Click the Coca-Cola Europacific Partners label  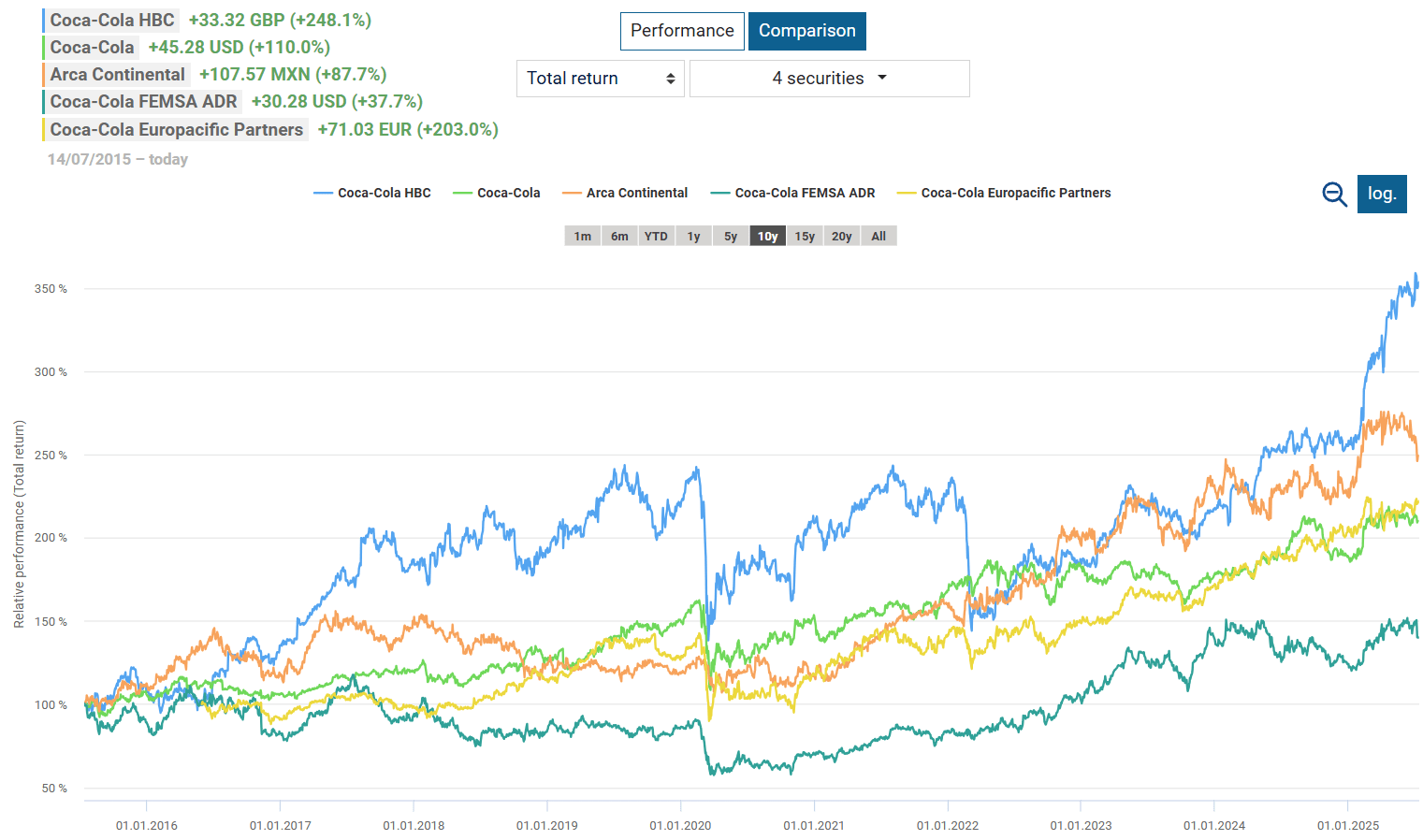pos(178,129)
